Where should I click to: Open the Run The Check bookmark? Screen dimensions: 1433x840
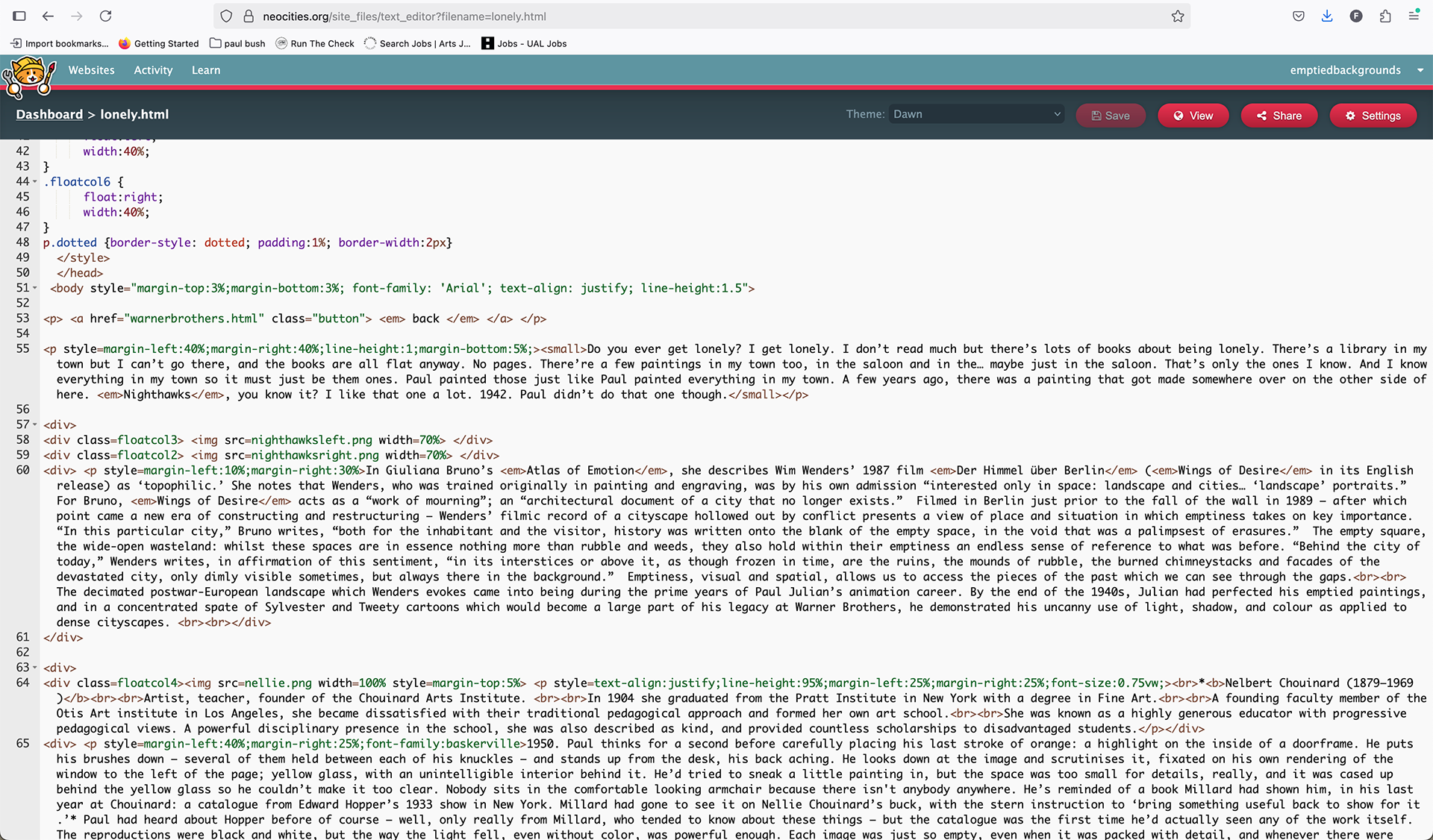click(x=315, y=43)
